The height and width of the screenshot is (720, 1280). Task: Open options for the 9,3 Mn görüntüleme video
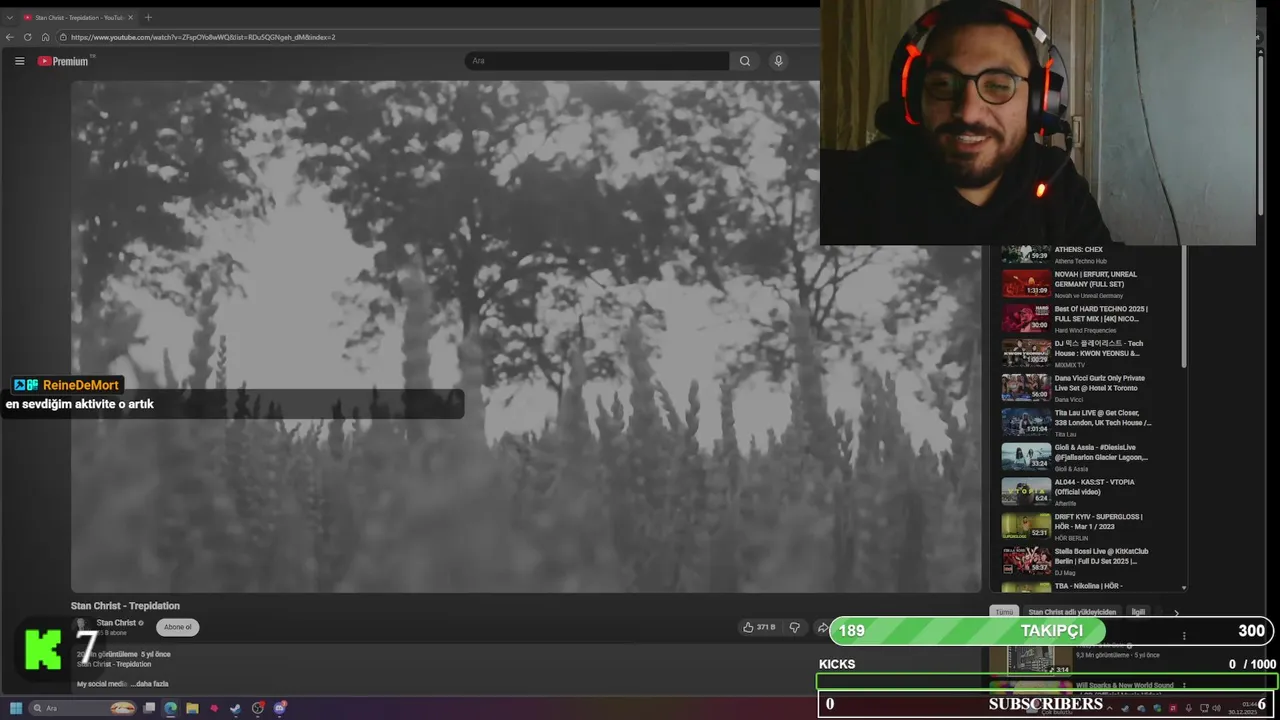[x=1184, y=636]
